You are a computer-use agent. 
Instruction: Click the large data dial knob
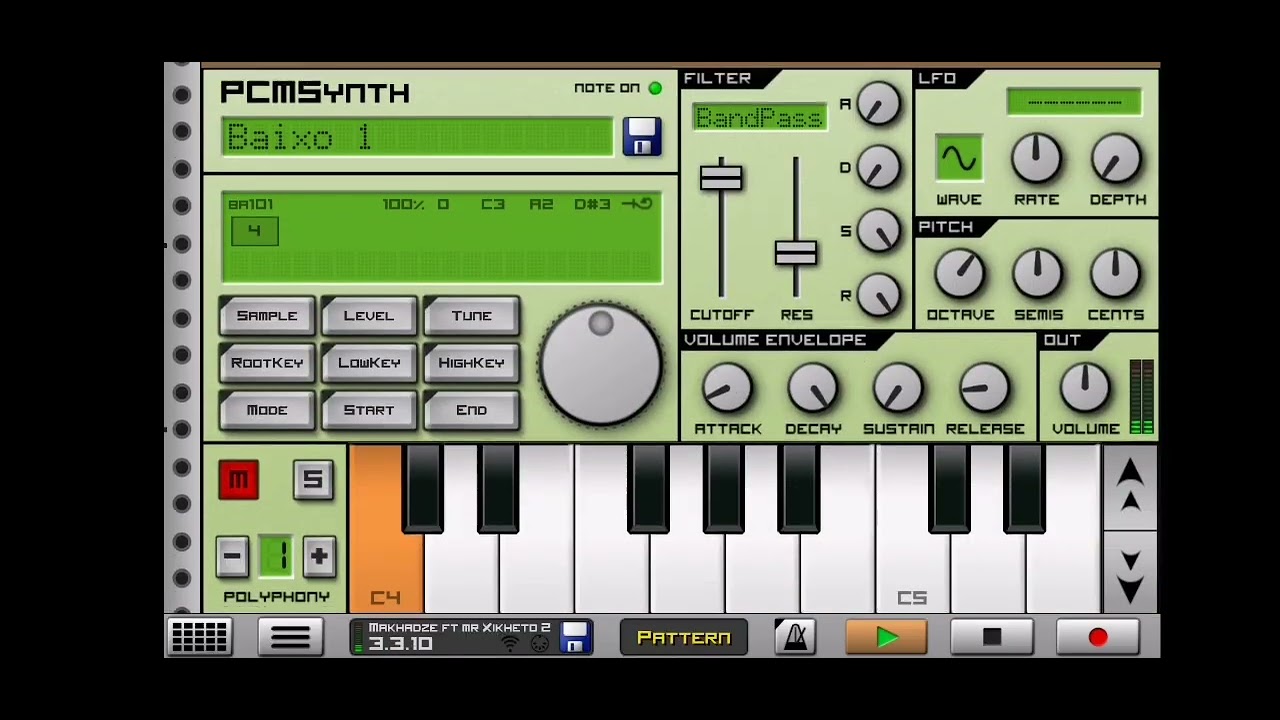[x=601, y=365]
